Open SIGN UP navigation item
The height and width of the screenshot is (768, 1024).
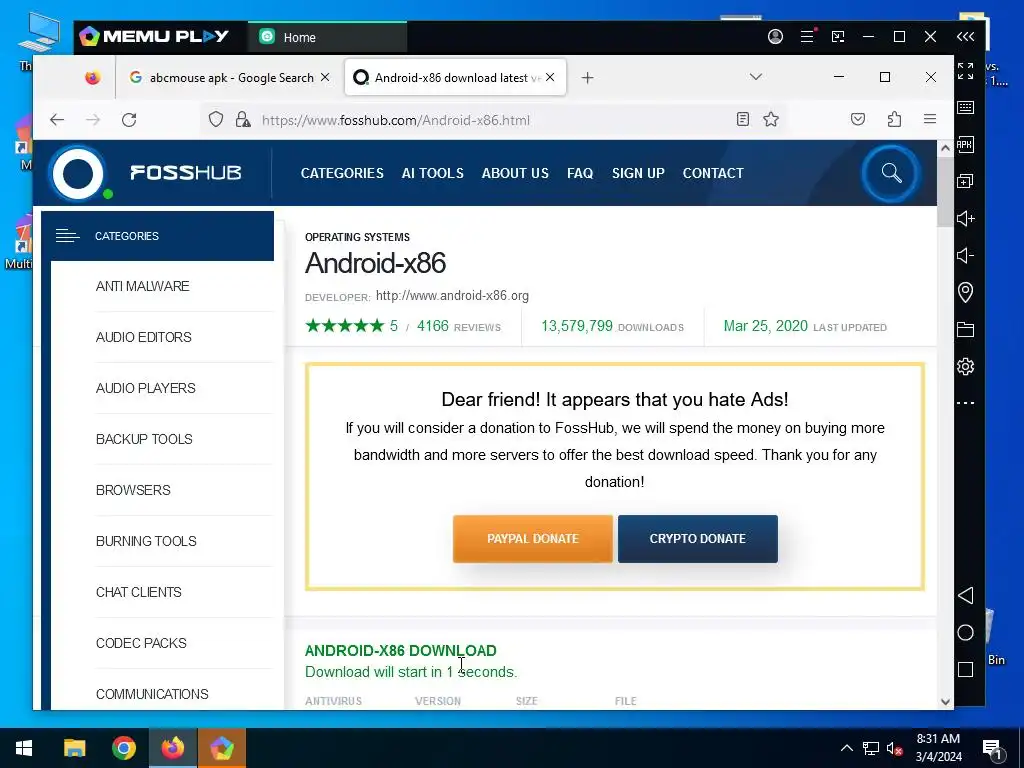point(638,173)
